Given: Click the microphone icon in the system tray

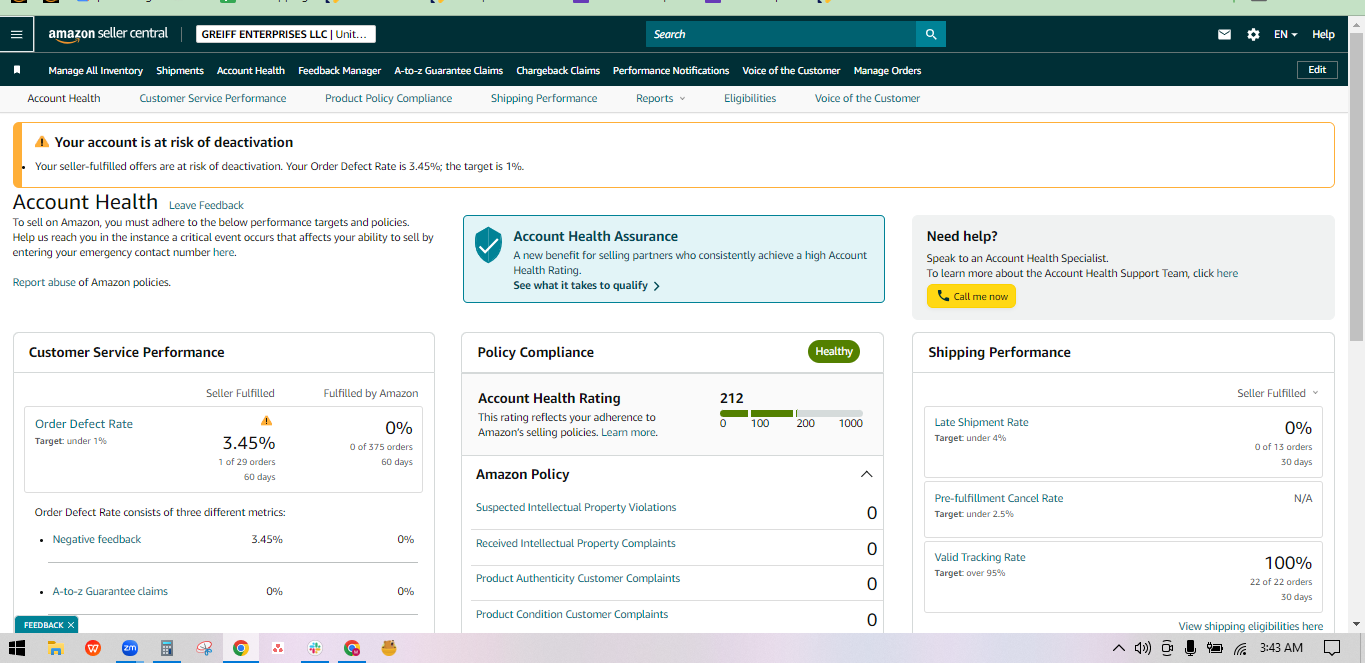Looking at the screenshot, I should pos(1190,648).
